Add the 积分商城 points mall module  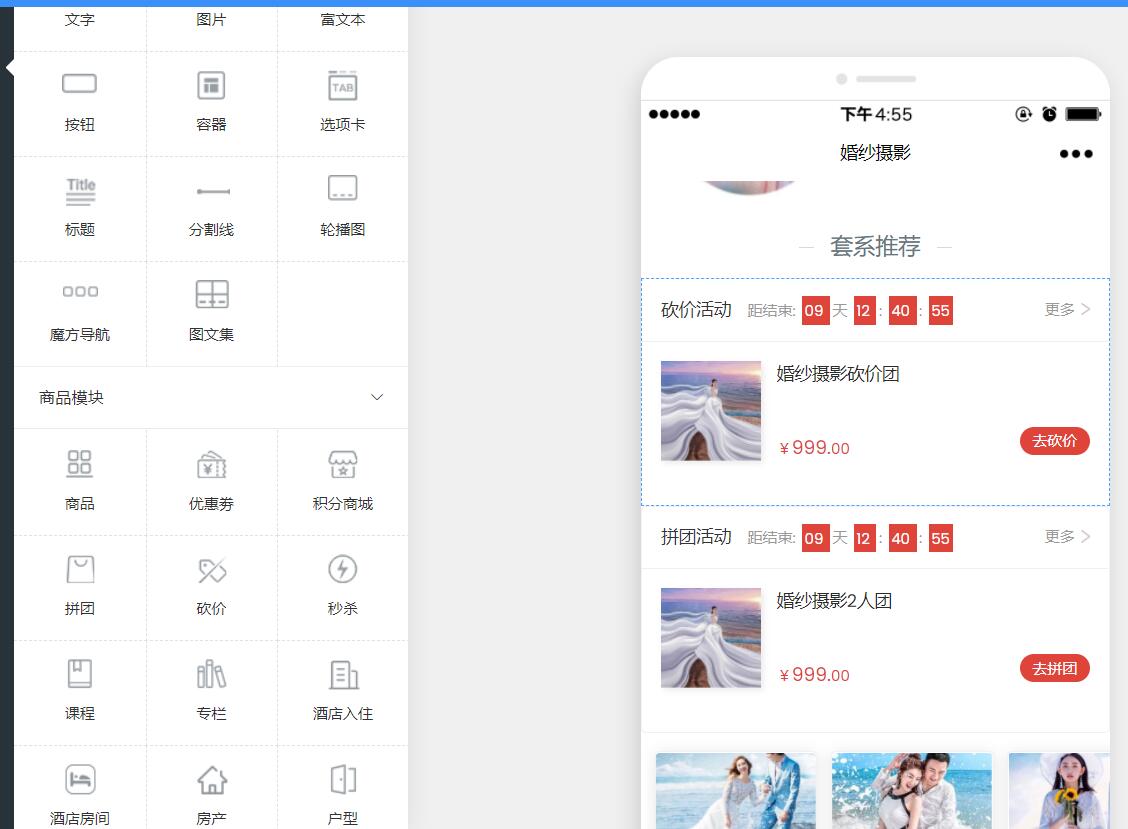click(x=342, y=481)
